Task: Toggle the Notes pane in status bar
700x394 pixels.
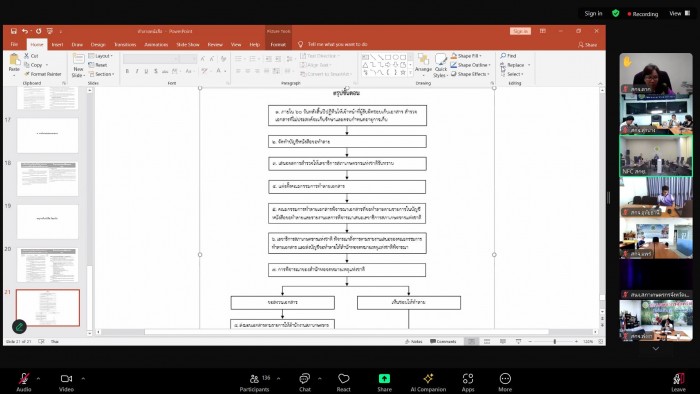Action: click(x=413, y=341)
